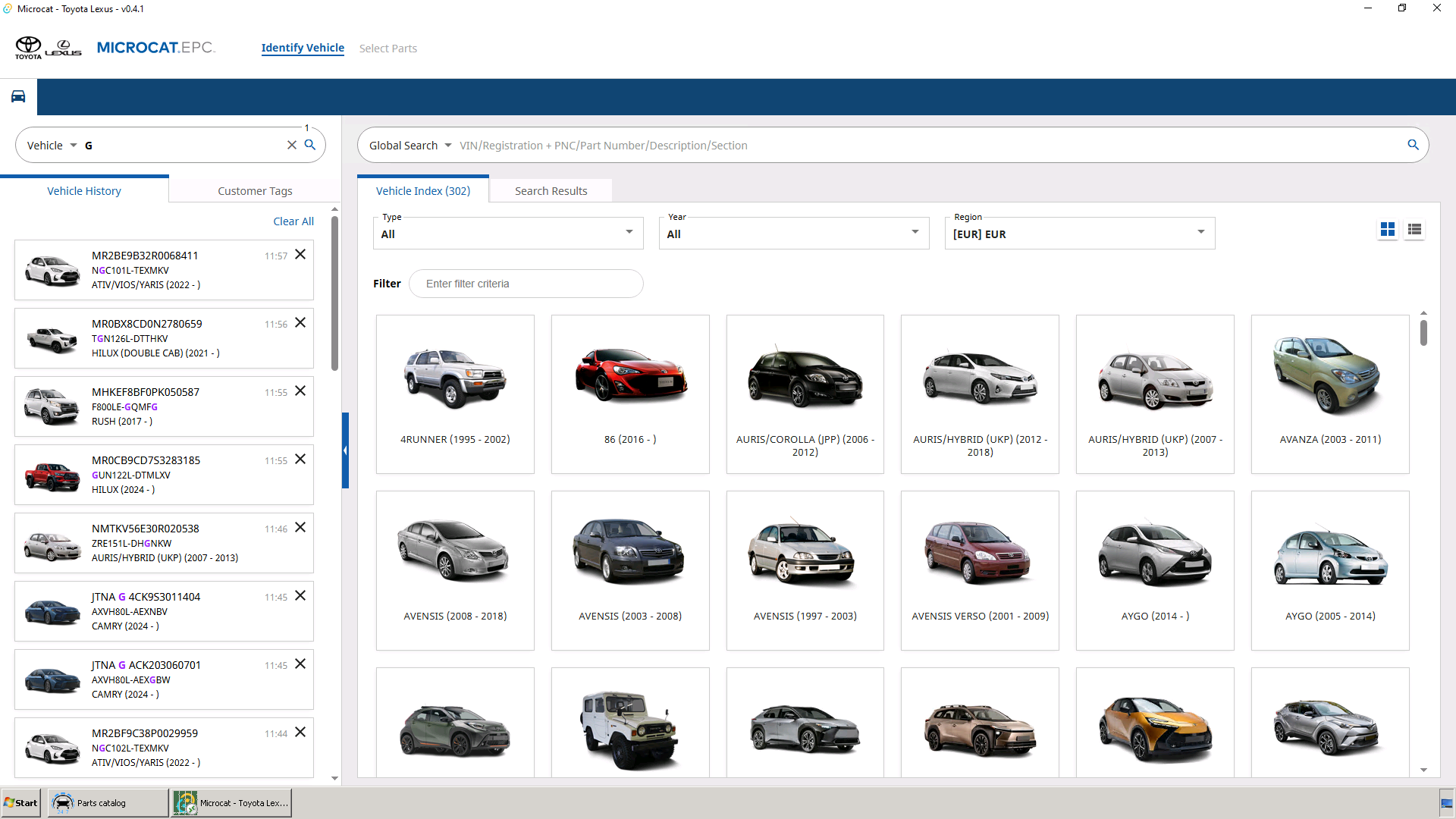Viewport: 1456px width, 819px height.
Task: Remove MR0BX8CD0N2780659 from history
Action: [x=300, y=323]
